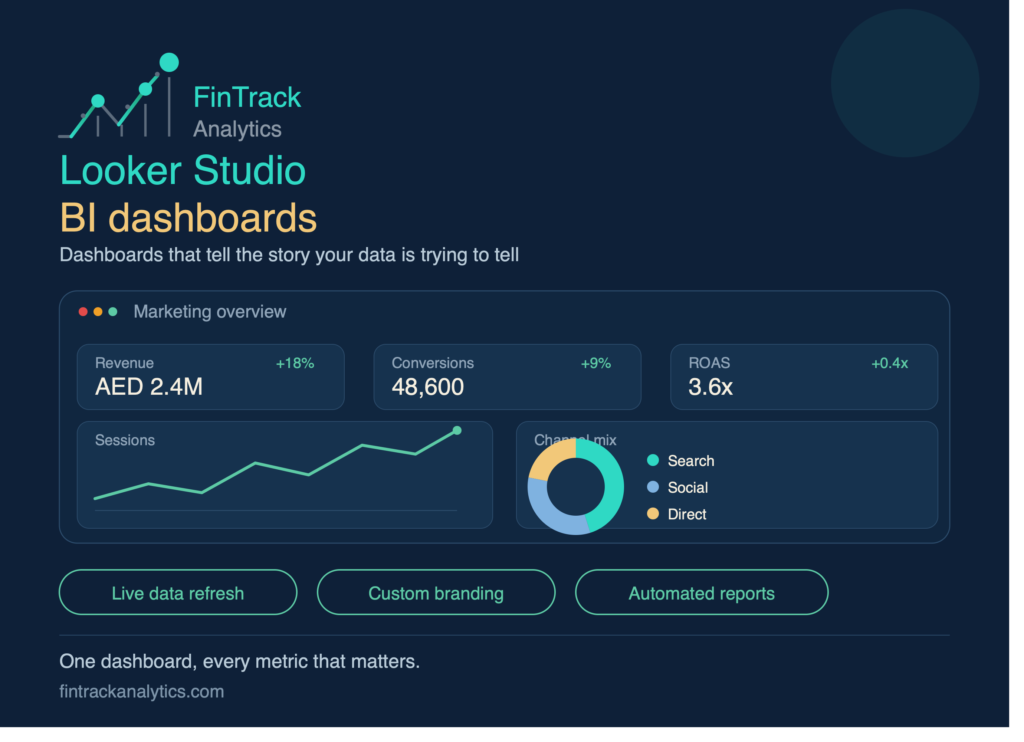
Task: Click the FinTrack chart logo icon
Action: pos(119,96)
